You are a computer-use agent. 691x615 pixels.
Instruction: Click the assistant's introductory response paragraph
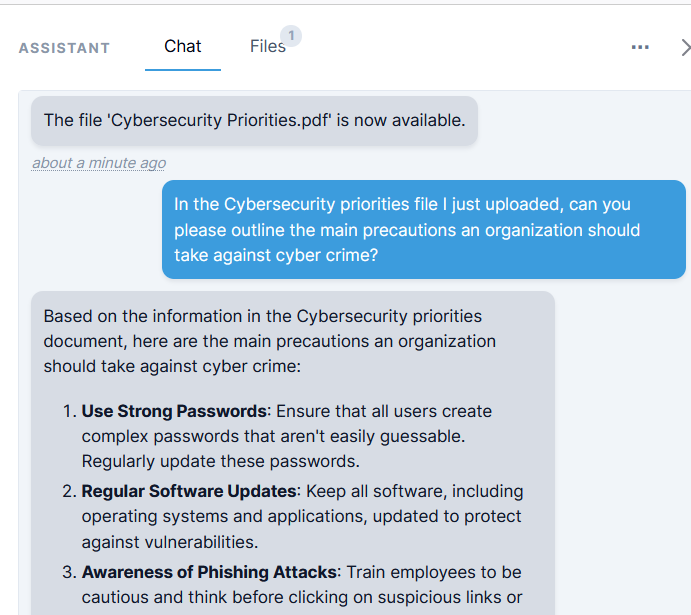pyautogui.click(x=270, y=341)
